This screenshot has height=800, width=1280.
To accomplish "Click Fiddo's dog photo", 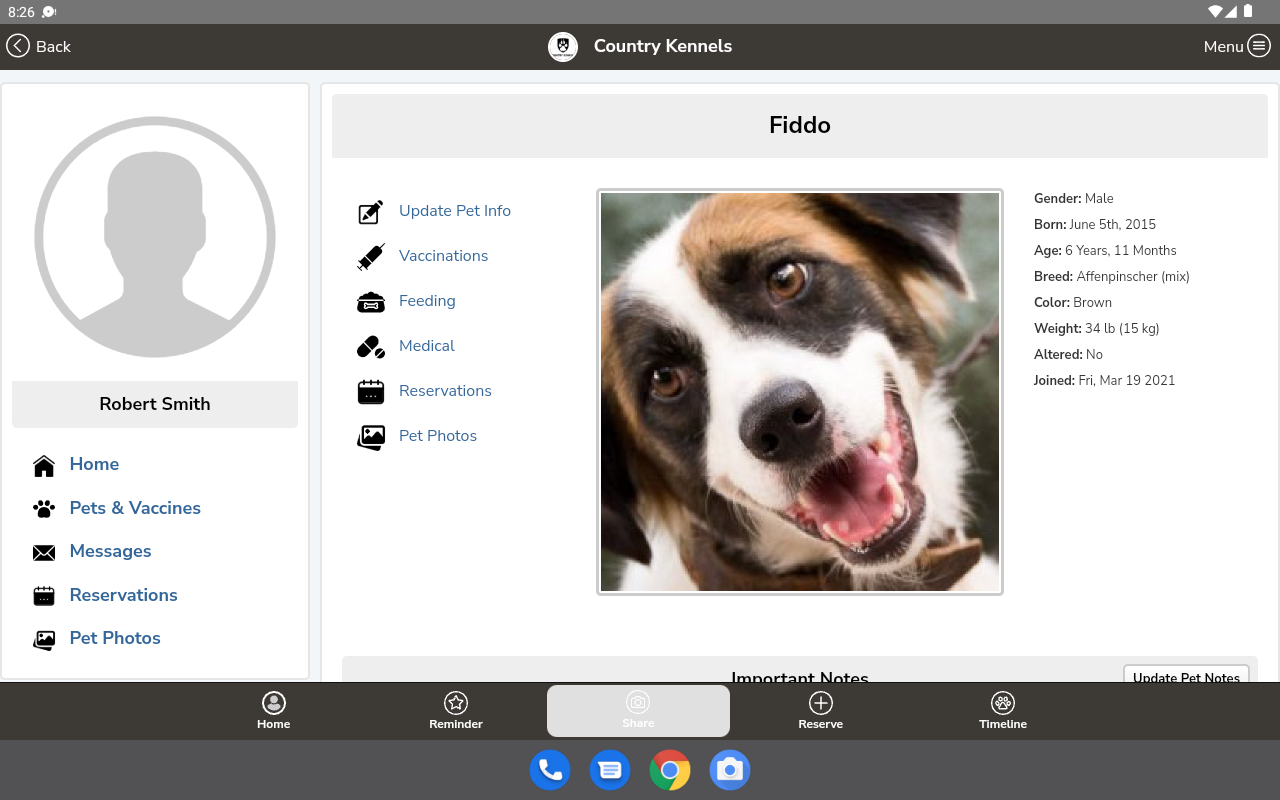I will [x=800, y=392].
